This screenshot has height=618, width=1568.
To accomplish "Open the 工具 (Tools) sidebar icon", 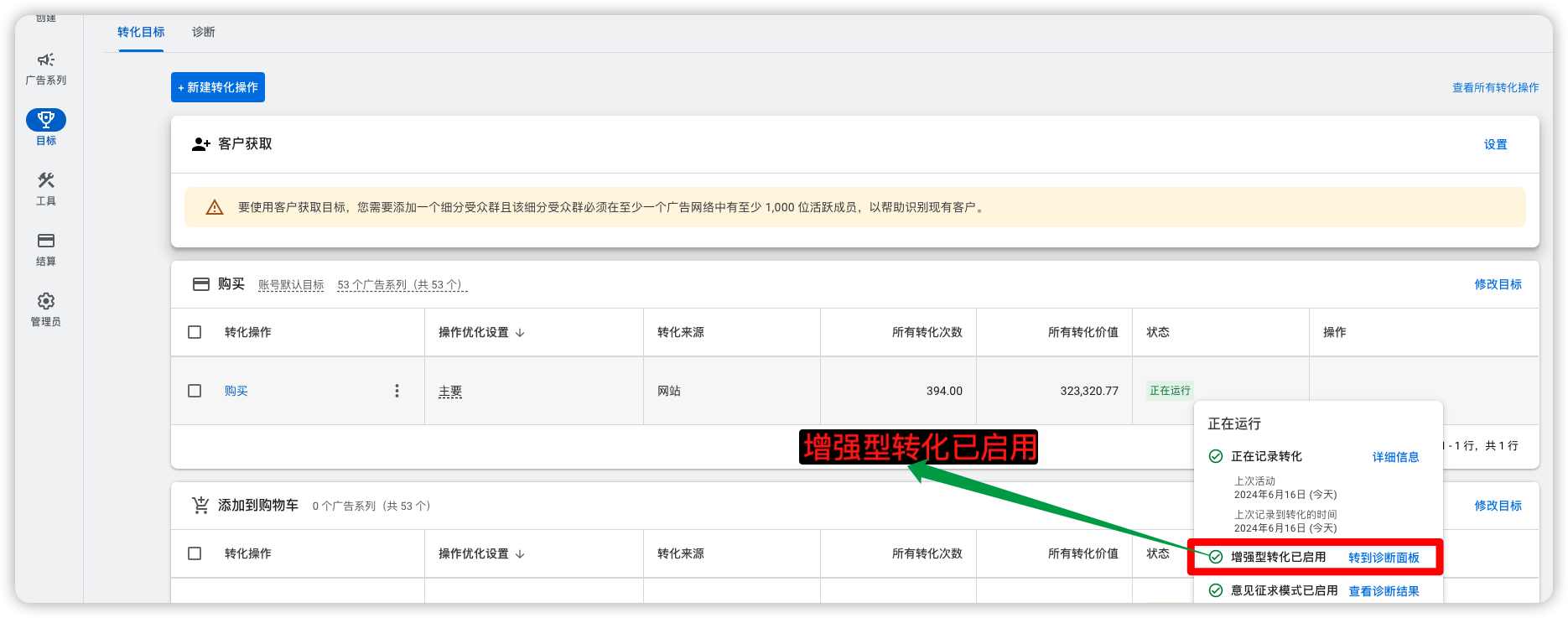I will (46, 180).
